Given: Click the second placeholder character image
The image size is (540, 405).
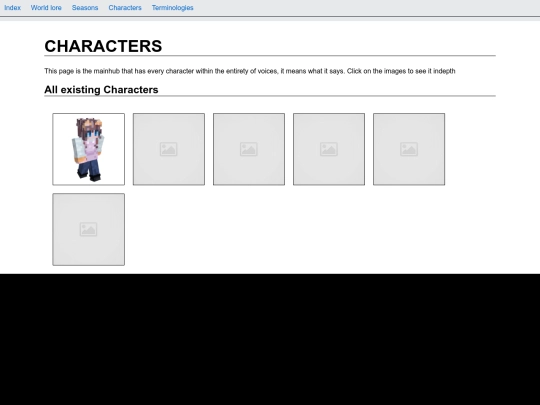Looking at the screenshot, I should coord(169,149).
